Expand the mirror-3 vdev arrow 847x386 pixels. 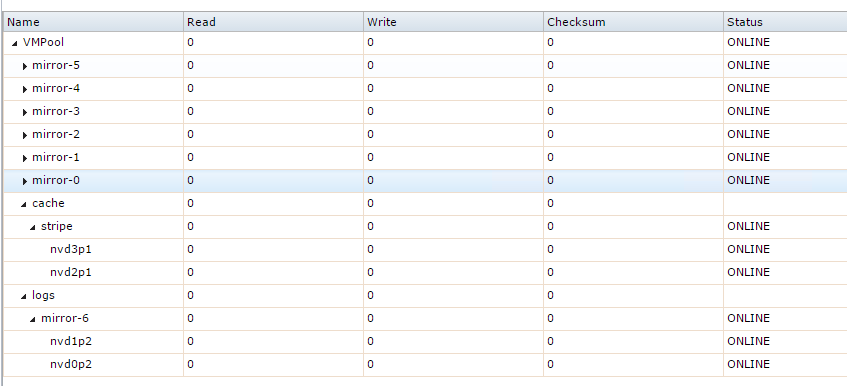(24, 112)
